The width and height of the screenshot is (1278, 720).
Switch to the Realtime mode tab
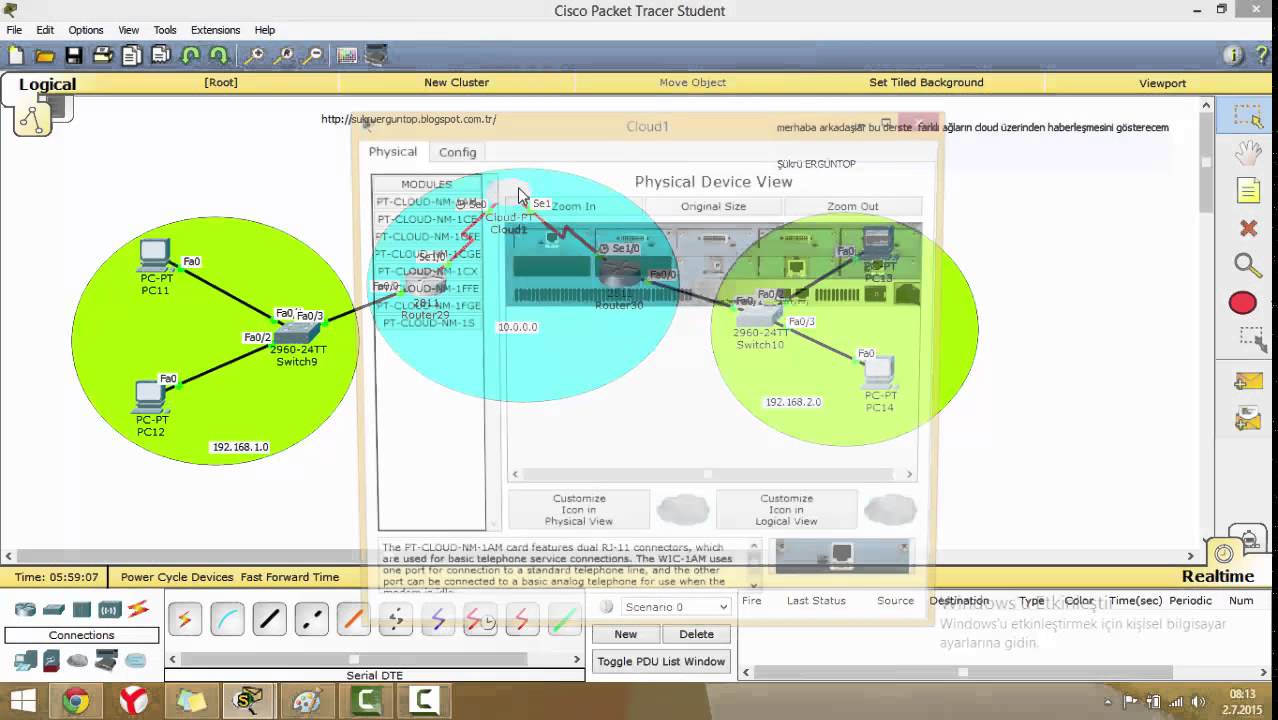1217,576
